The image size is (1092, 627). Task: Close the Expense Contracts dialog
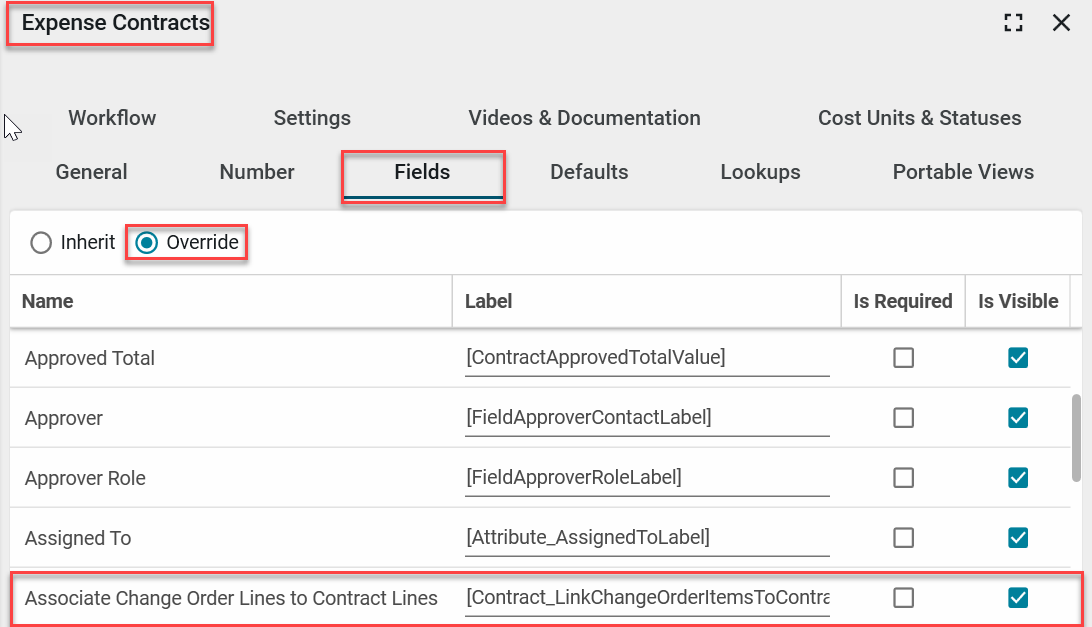click(x=1061, y=23)
